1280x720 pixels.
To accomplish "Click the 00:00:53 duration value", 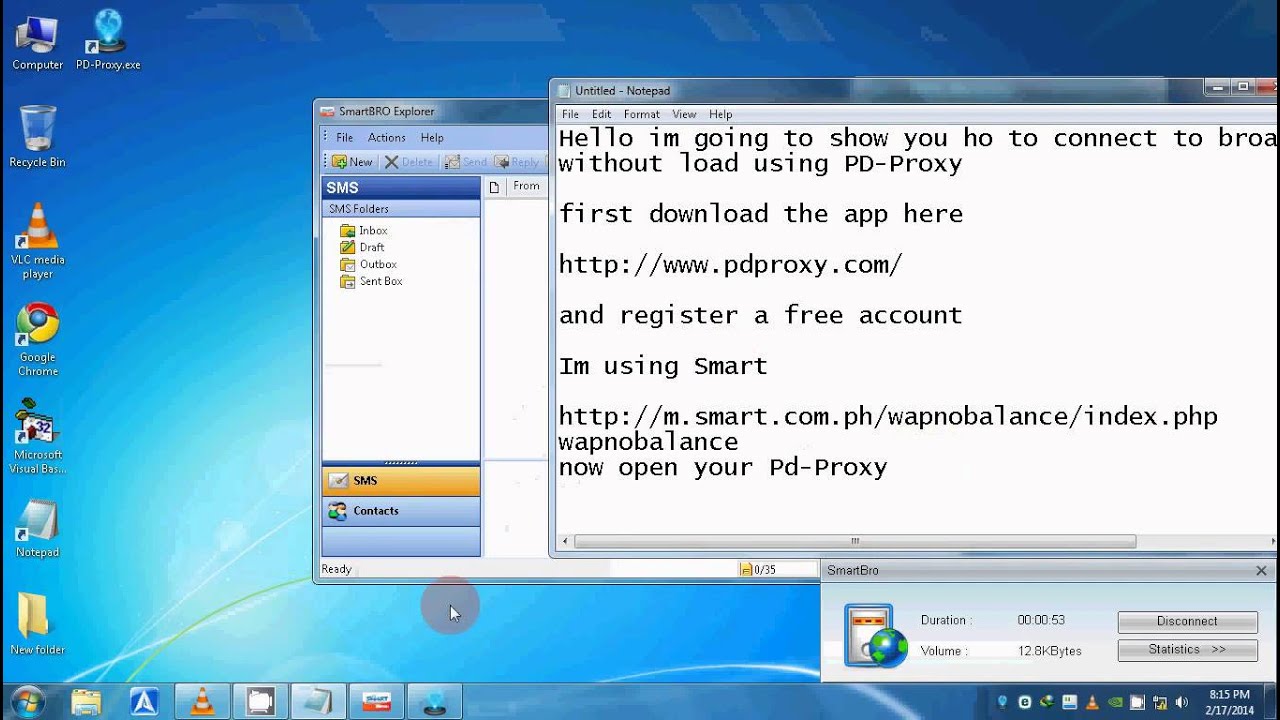I will click(x=1041, y=620).
